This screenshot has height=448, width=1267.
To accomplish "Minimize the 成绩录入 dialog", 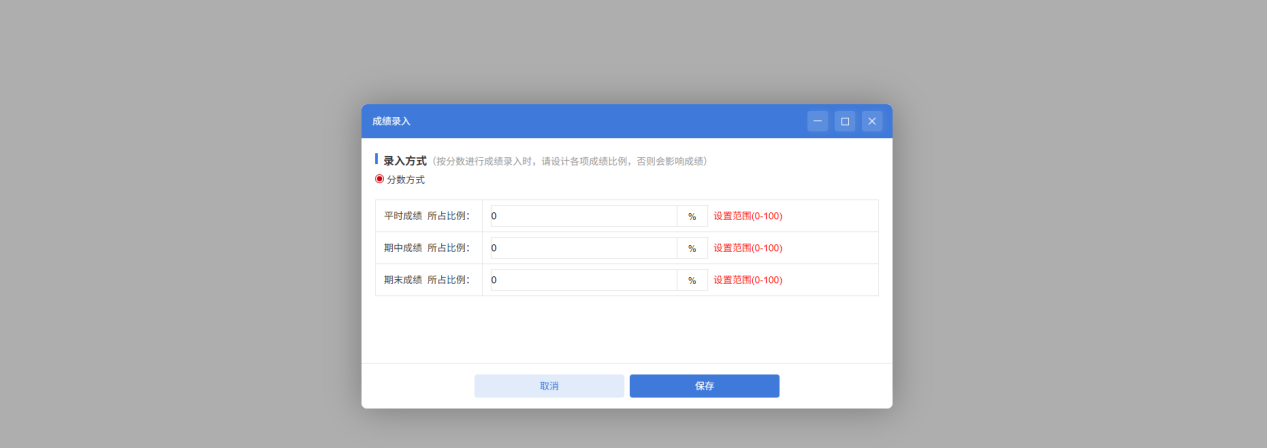I will (818, 121).
